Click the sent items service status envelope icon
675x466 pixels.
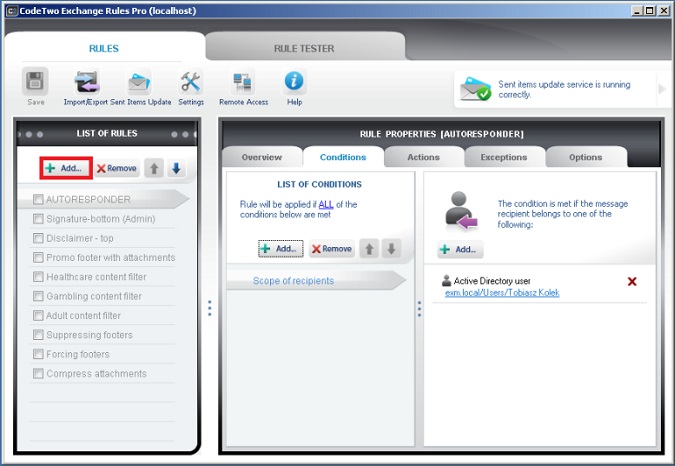pyautogui.click(x=475, y=89)
